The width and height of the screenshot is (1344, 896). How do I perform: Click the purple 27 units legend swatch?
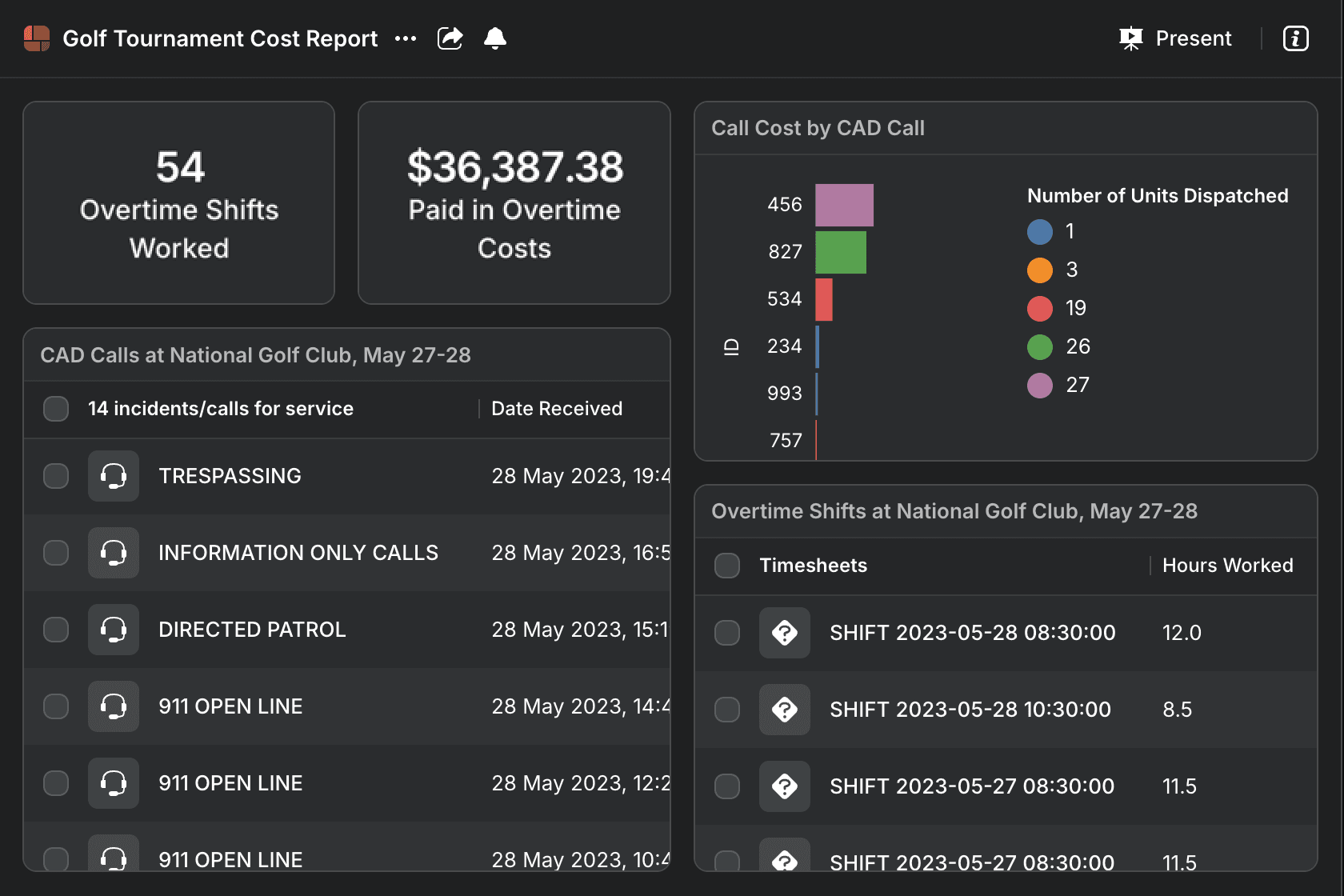[x=1040, y=386]
